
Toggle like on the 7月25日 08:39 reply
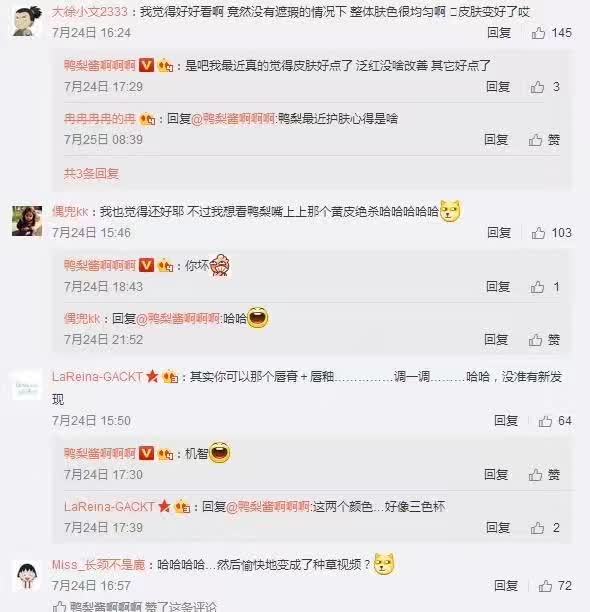(x=544, y=140)
